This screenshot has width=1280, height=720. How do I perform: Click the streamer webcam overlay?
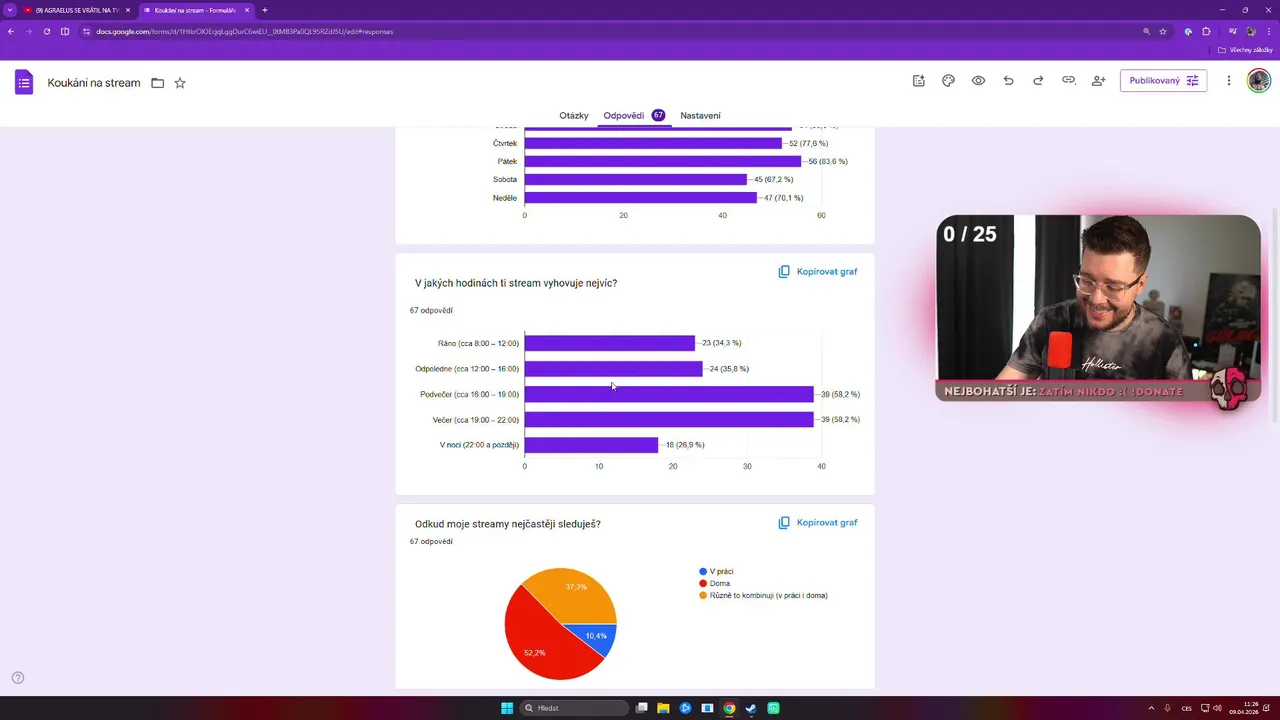click(1098, 308)
